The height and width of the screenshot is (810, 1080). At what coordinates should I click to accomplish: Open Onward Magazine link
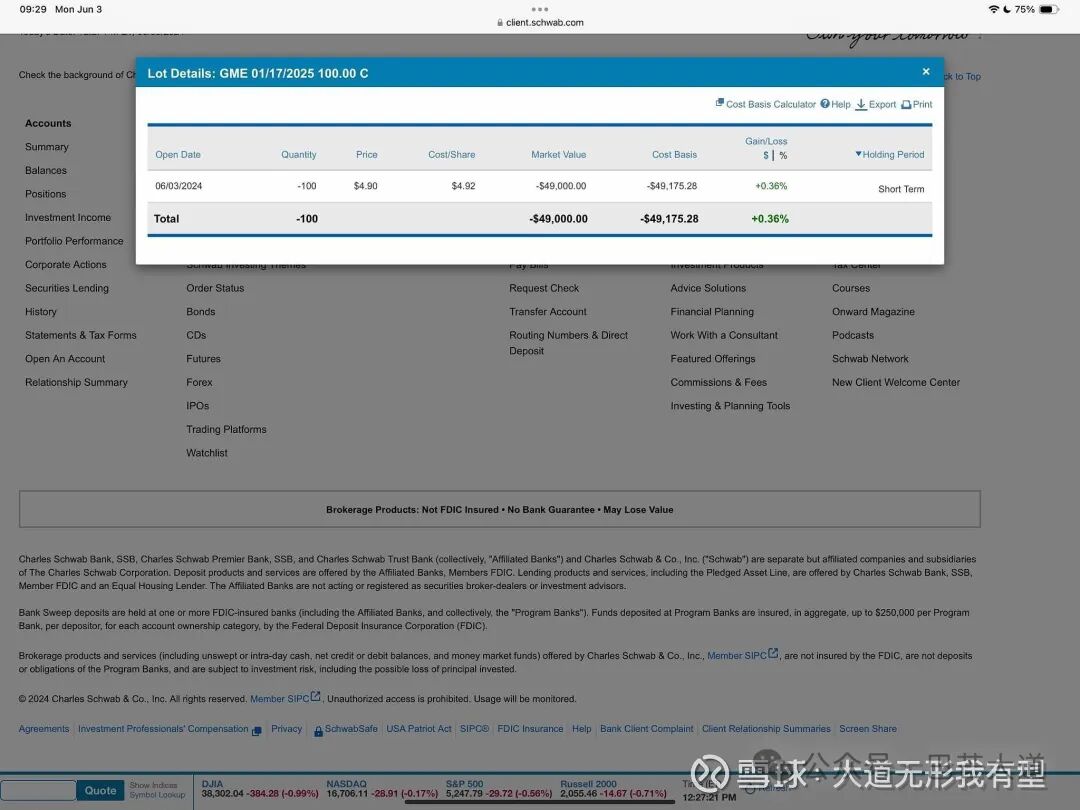click(x=873, y=311)
